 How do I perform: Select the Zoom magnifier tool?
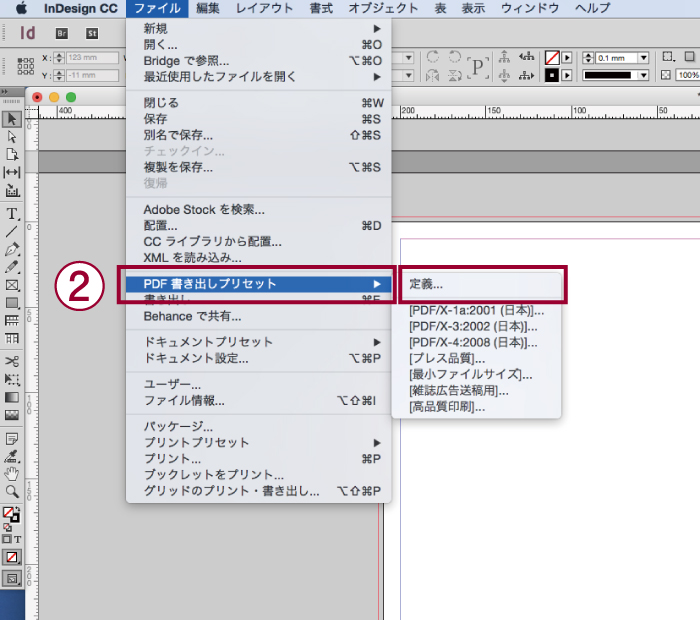point(12,491)
